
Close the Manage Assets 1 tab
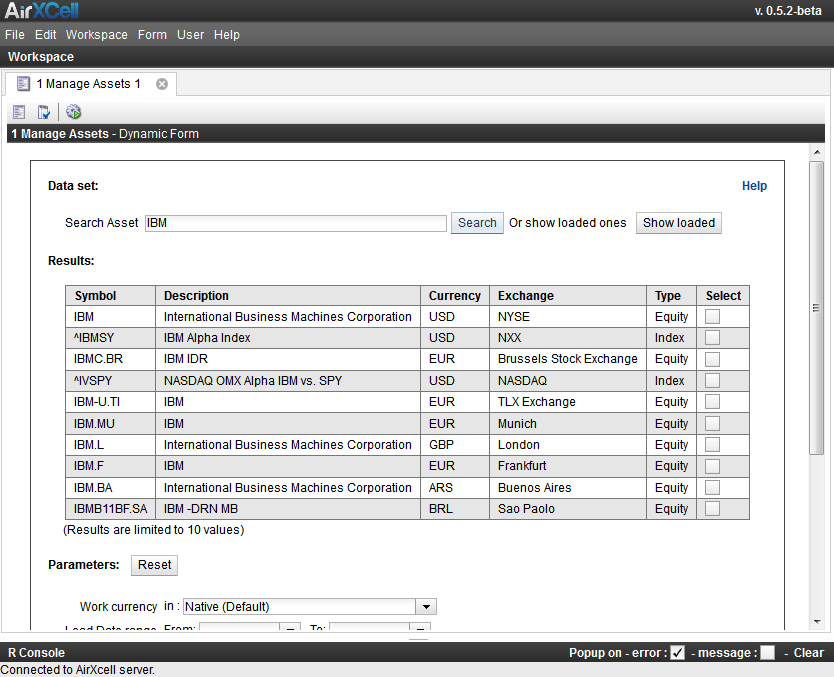click(x=162, y=84)
